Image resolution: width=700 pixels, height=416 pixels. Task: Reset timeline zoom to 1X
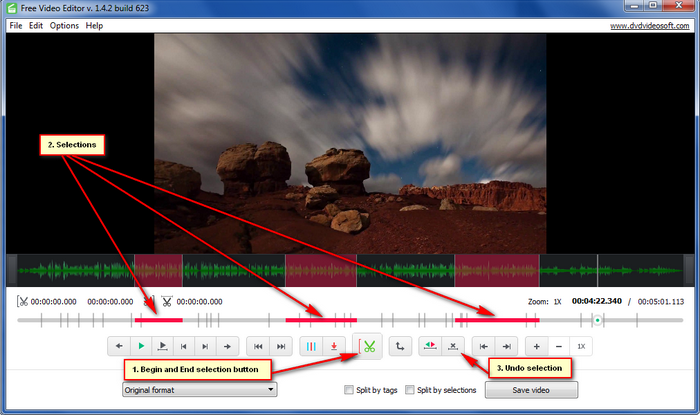click(x=581, y=346)
